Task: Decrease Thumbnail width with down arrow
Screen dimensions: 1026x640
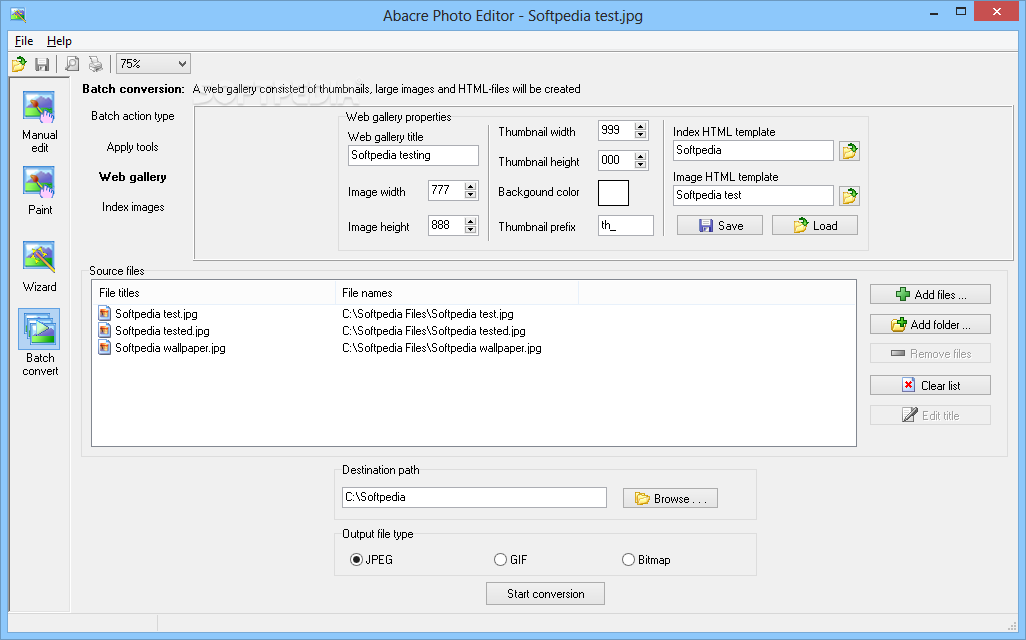Action: click(x=641, y=134)
